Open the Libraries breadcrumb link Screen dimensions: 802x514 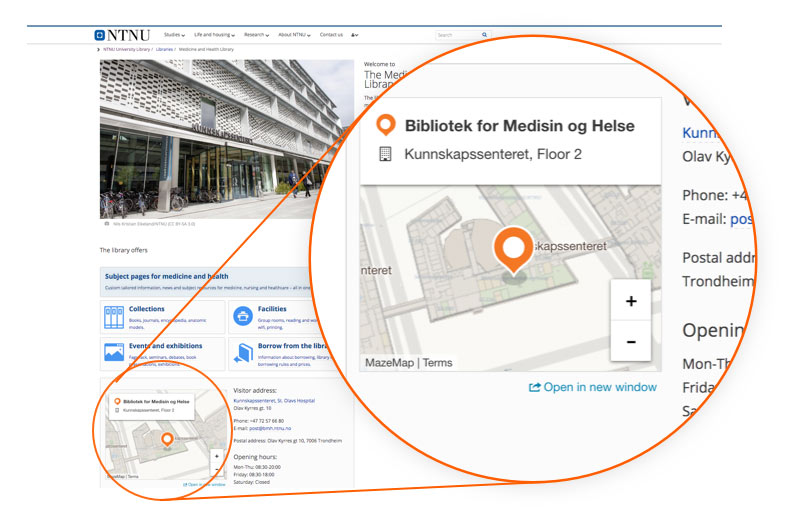click(164, 50)
